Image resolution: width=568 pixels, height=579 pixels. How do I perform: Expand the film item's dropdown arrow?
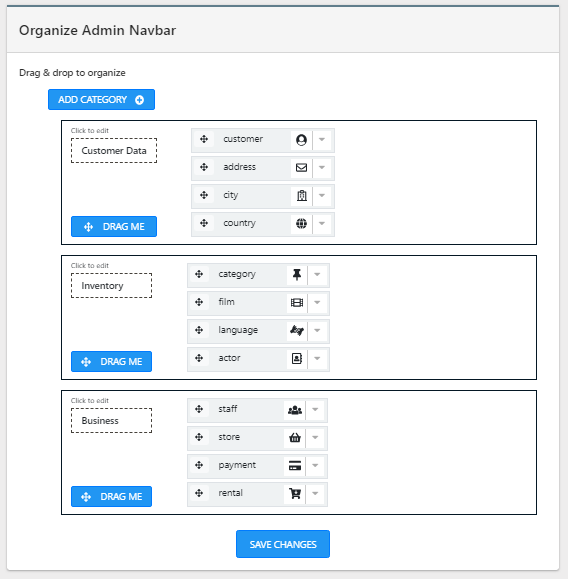[317, 302]
